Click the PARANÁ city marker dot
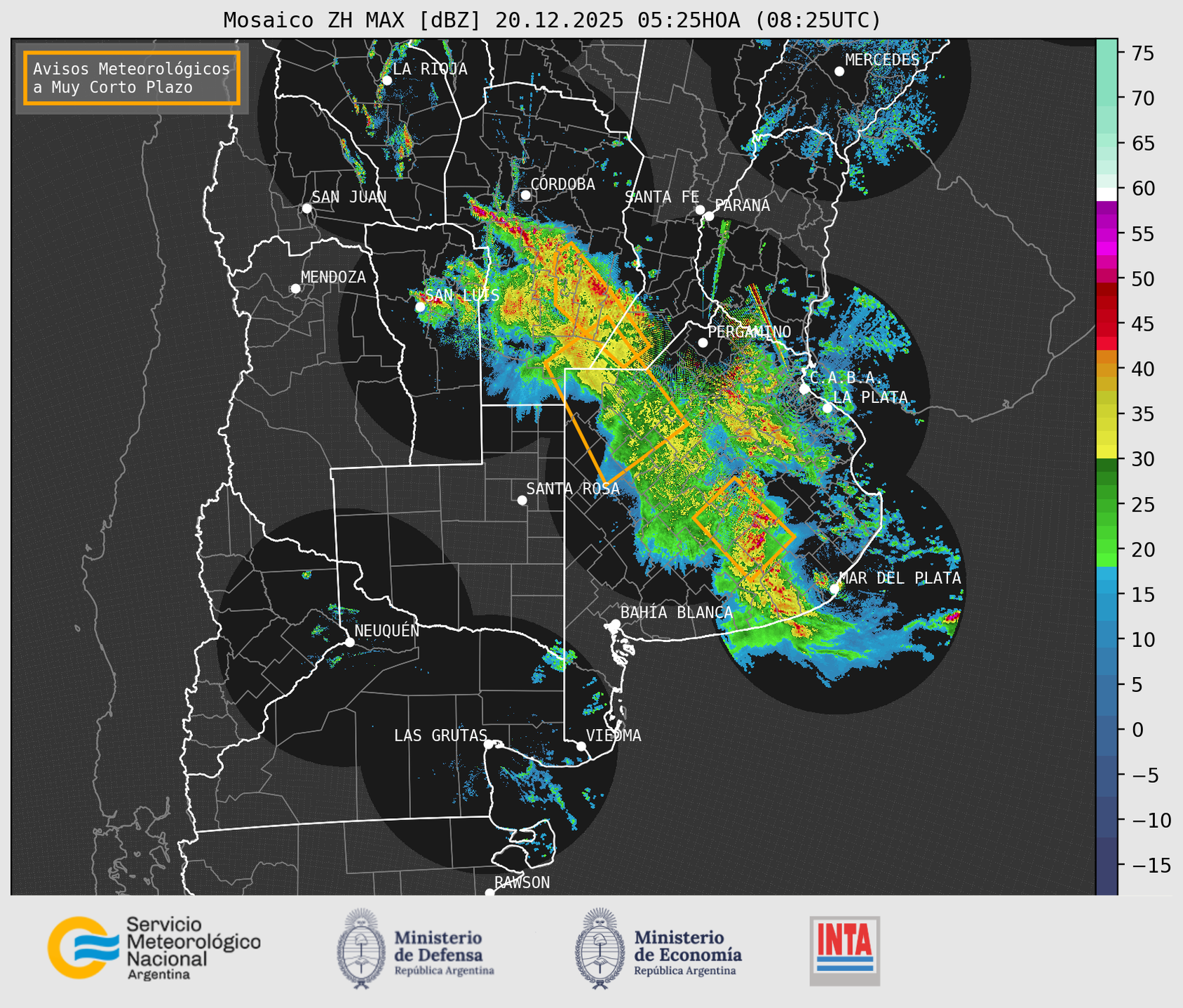 709,216
